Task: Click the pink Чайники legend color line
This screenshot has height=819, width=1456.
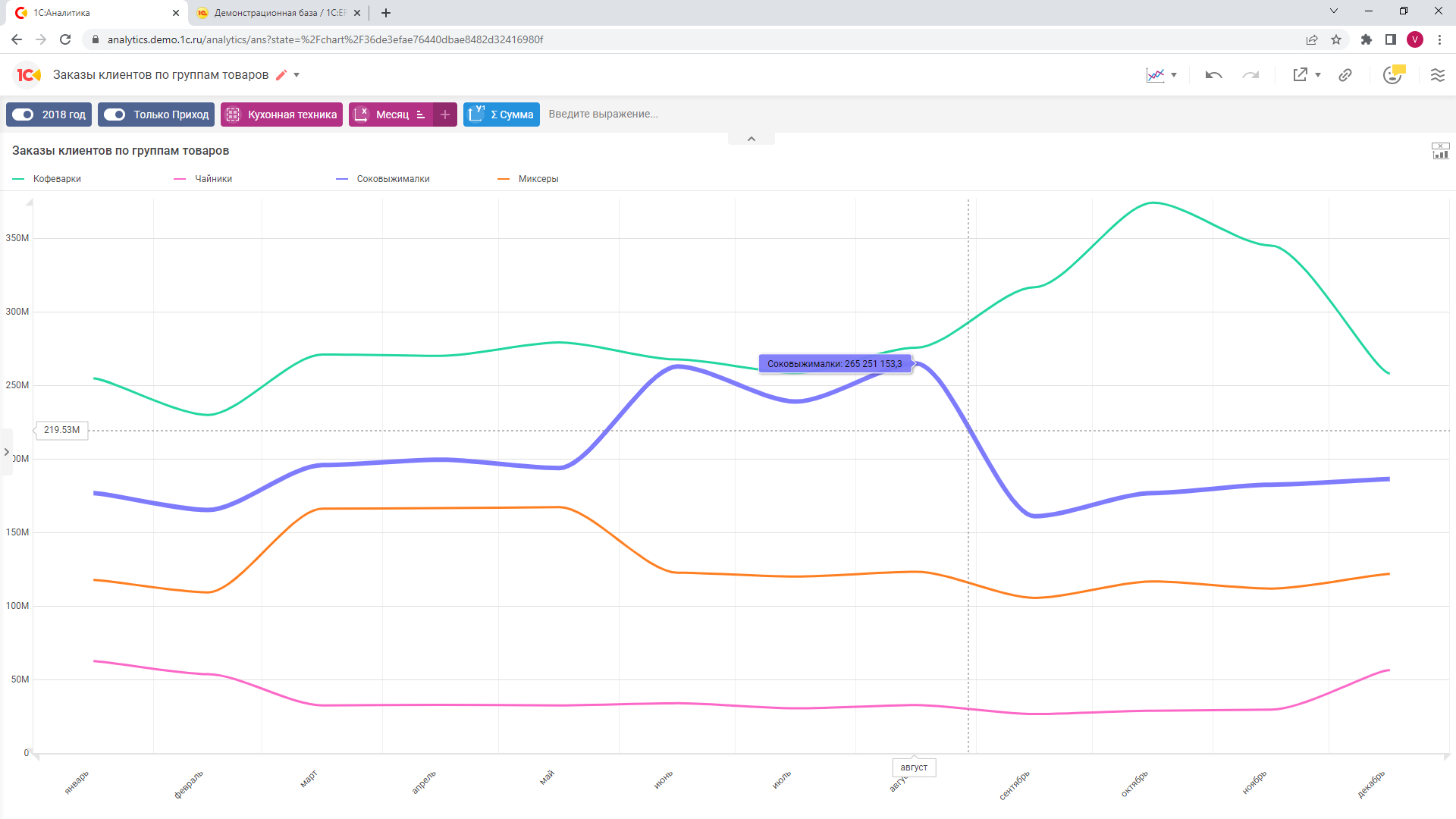Action: 180,179
